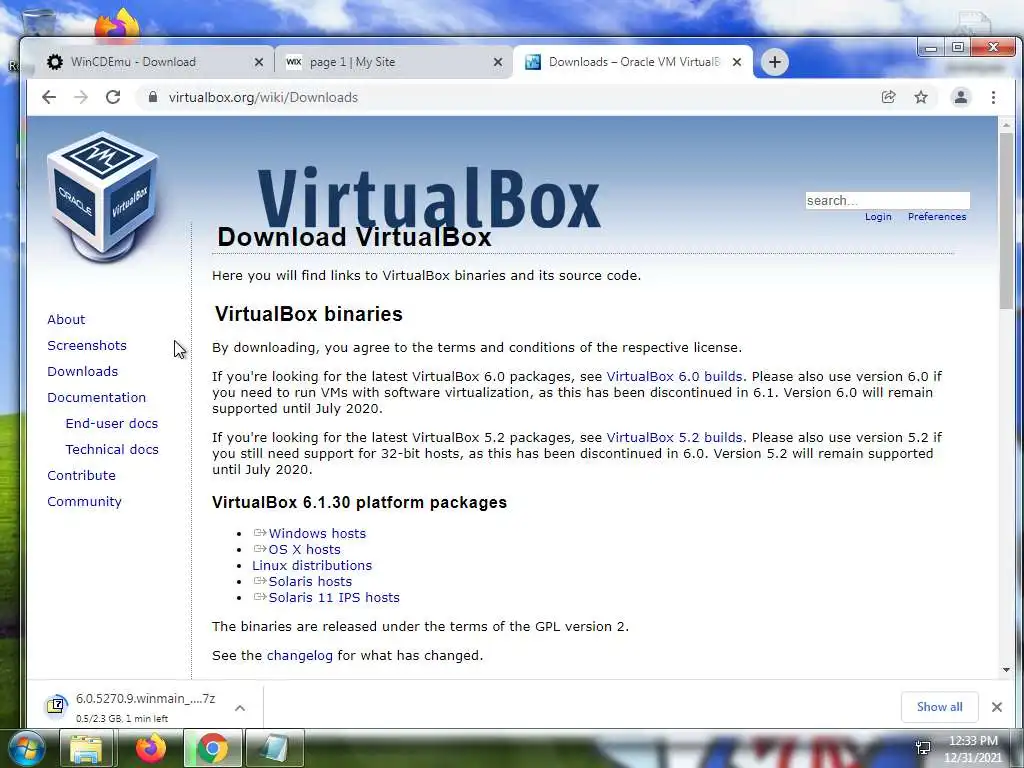Go back with the browser back arrow
Screen dimensions: 1024x768
pos(49,97)
